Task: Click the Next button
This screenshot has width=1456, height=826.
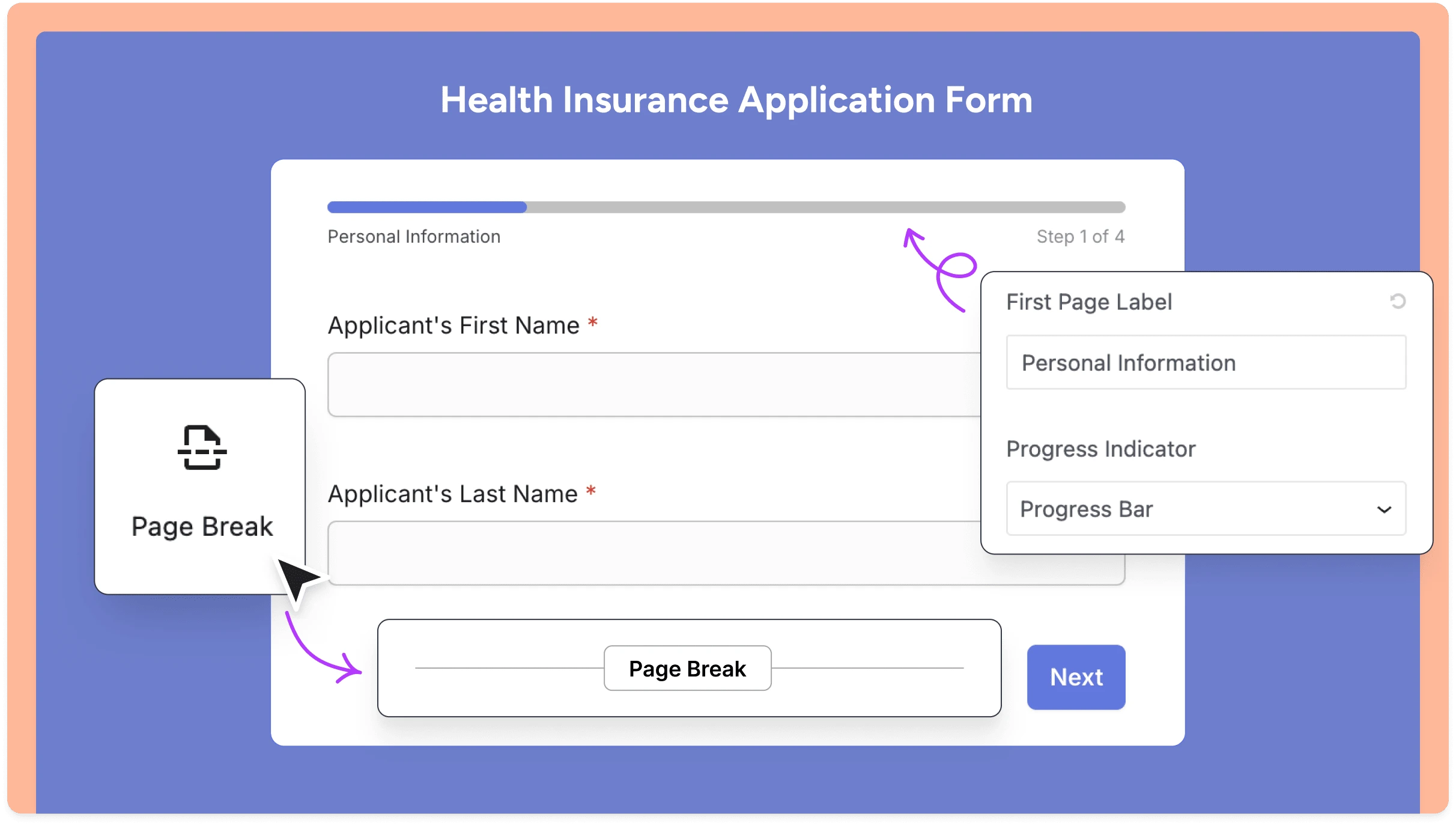Action: click(x=1075, y=676)
